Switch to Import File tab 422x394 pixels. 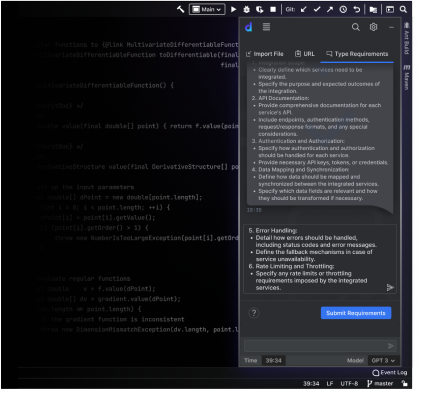pyautogui.click(x=264, y=54)
